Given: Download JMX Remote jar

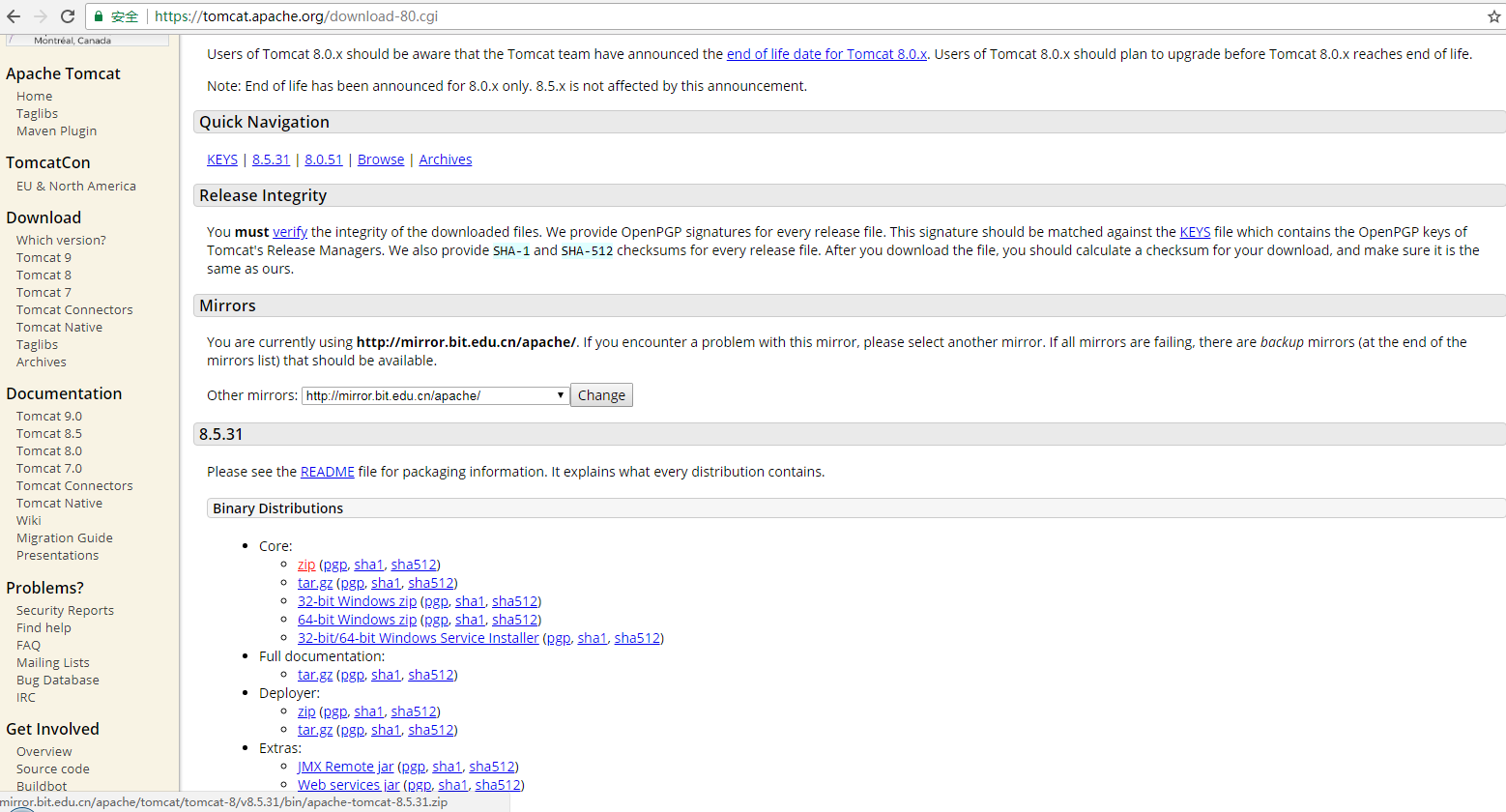Looking at the screenshot, I should [x=345, y=767].
